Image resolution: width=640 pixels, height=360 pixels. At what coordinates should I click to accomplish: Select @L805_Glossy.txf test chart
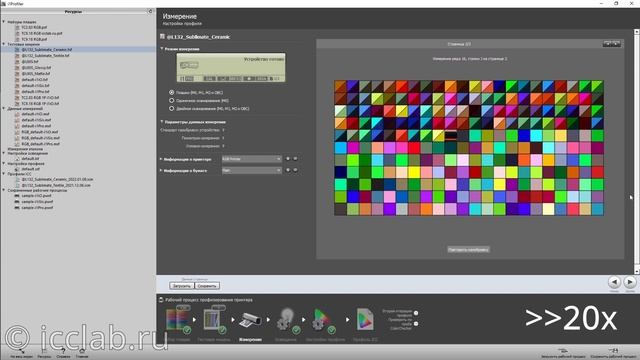[x=36, y=68]
